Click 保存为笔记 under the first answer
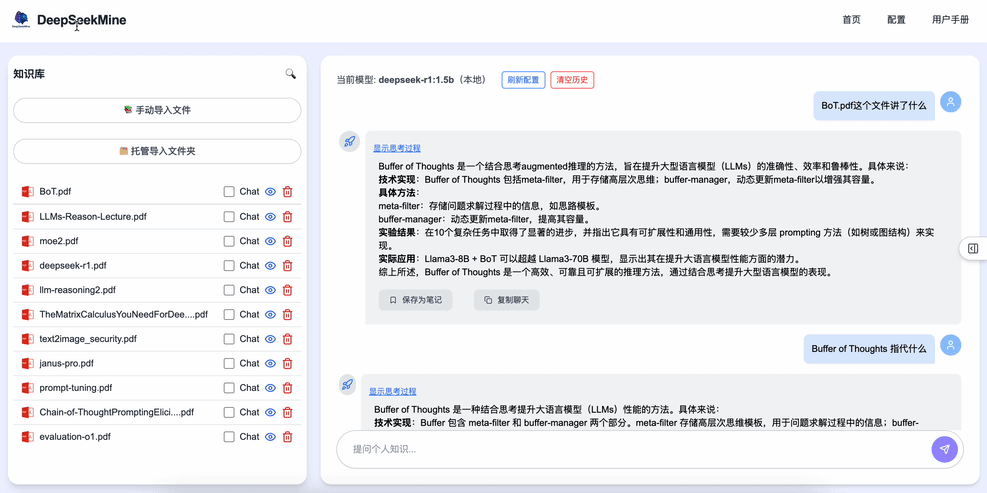Screen dimensions: 987x493 (415, 300)
